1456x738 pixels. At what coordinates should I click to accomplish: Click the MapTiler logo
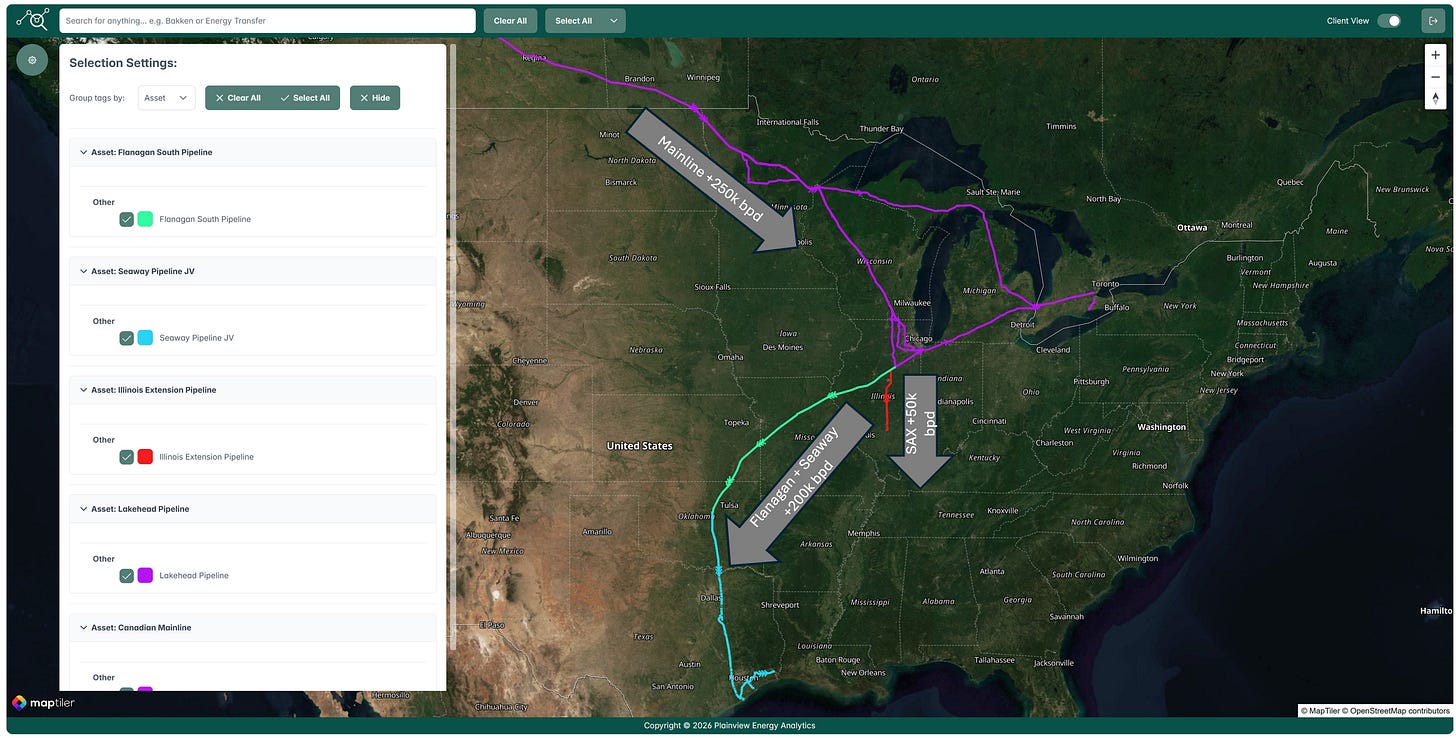pos(43,703)
